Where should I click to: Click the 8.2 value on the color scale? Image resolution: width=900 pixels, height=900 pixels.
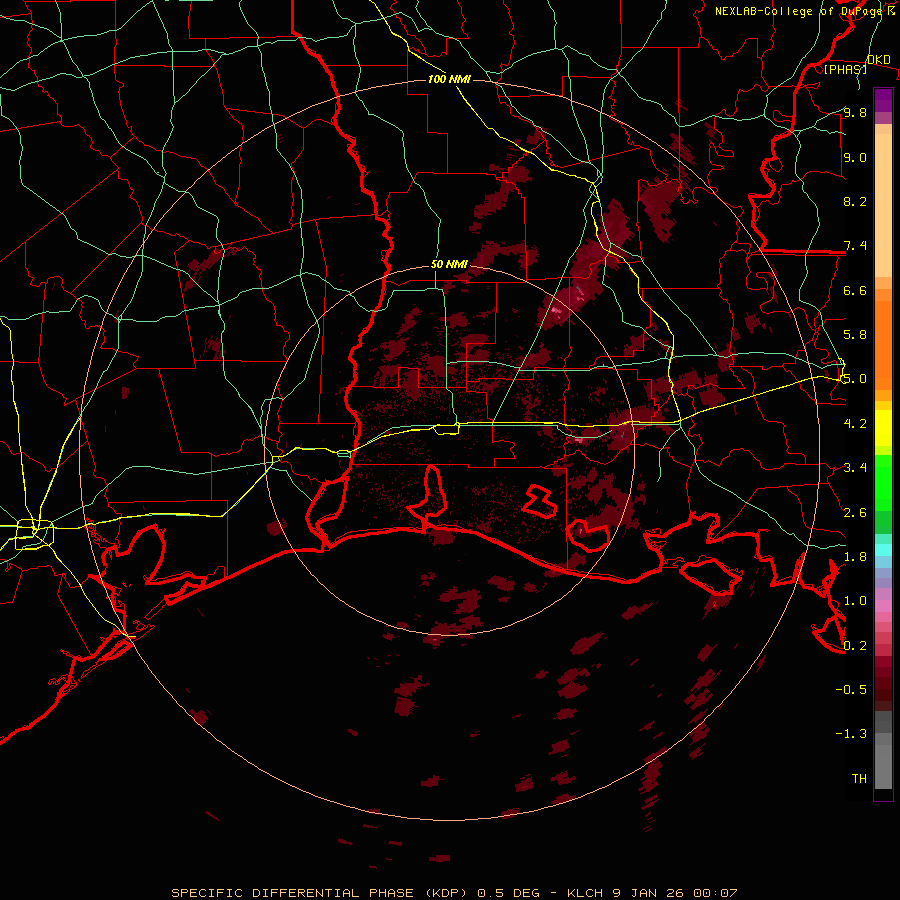(x=855, y=201)
